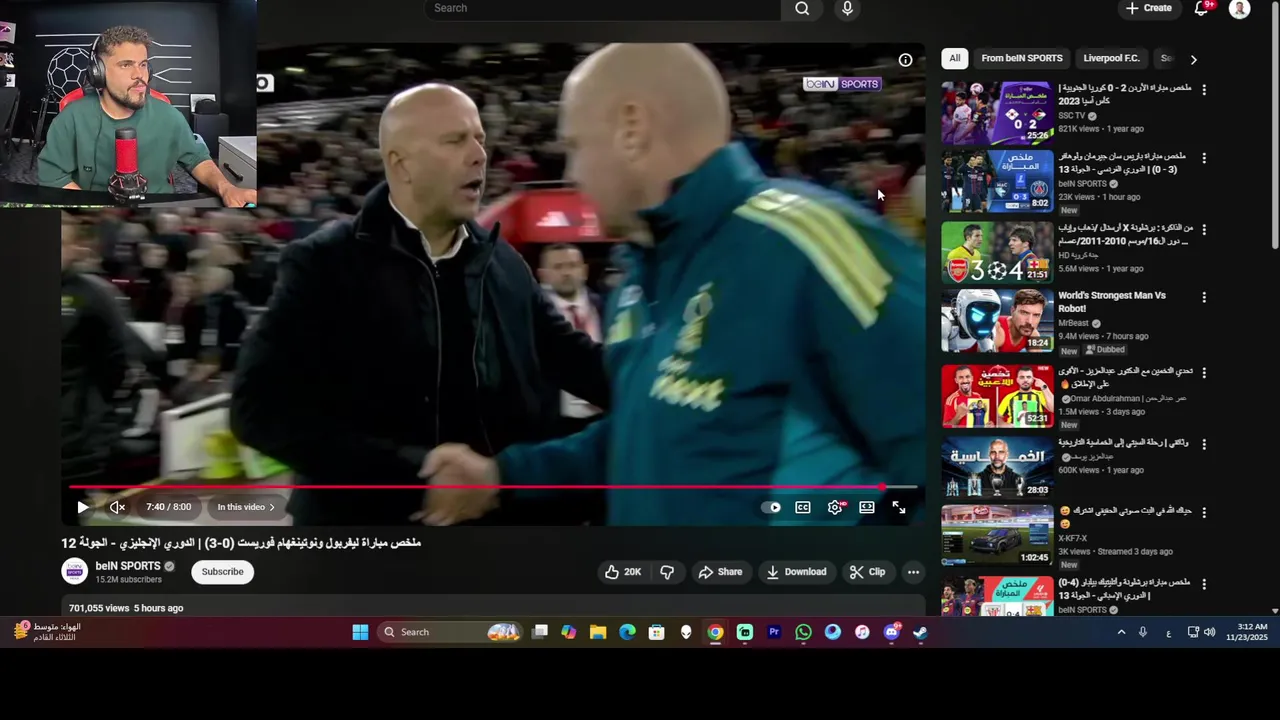
Task: Click the search magnifier button
Action: tap(802, 8)
